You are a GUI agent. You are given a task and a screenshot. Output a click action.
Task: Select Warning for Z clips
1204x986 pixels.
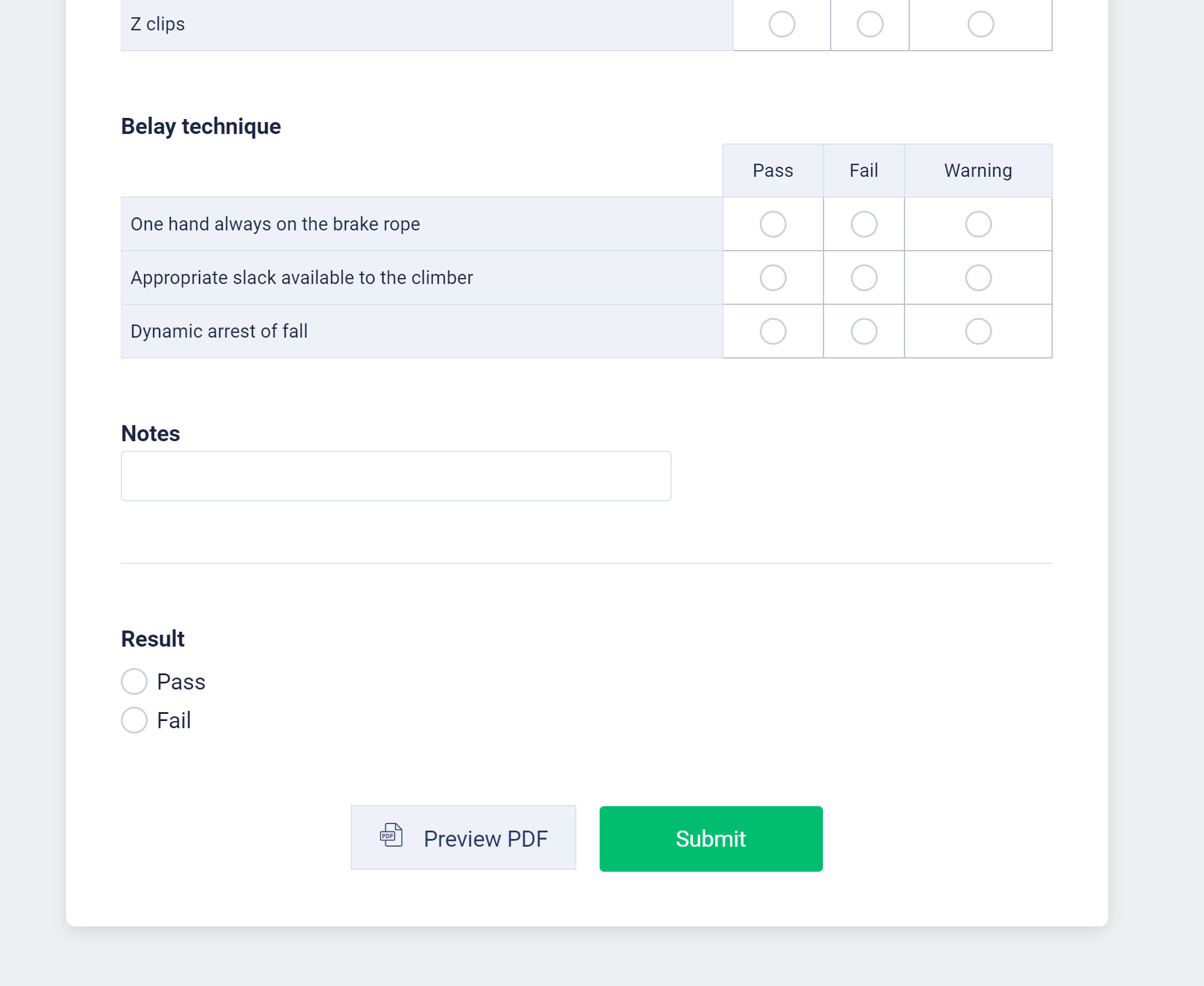980,25
